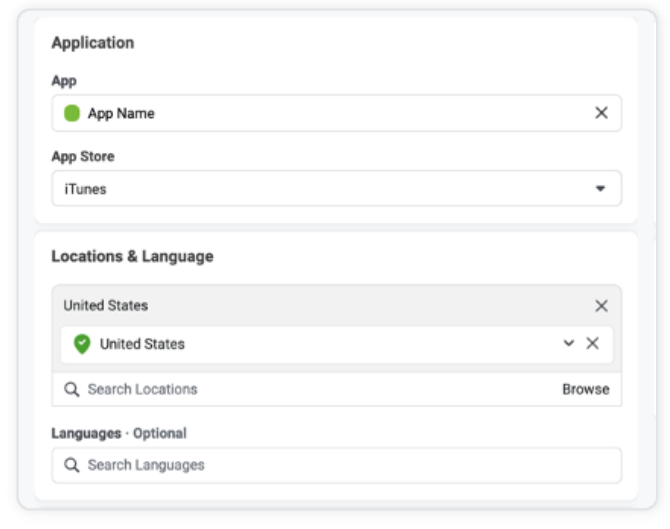Screen dimensions: 670x529
Task: Click the Search Locations magnifier icon
Action: click(72, 389)
